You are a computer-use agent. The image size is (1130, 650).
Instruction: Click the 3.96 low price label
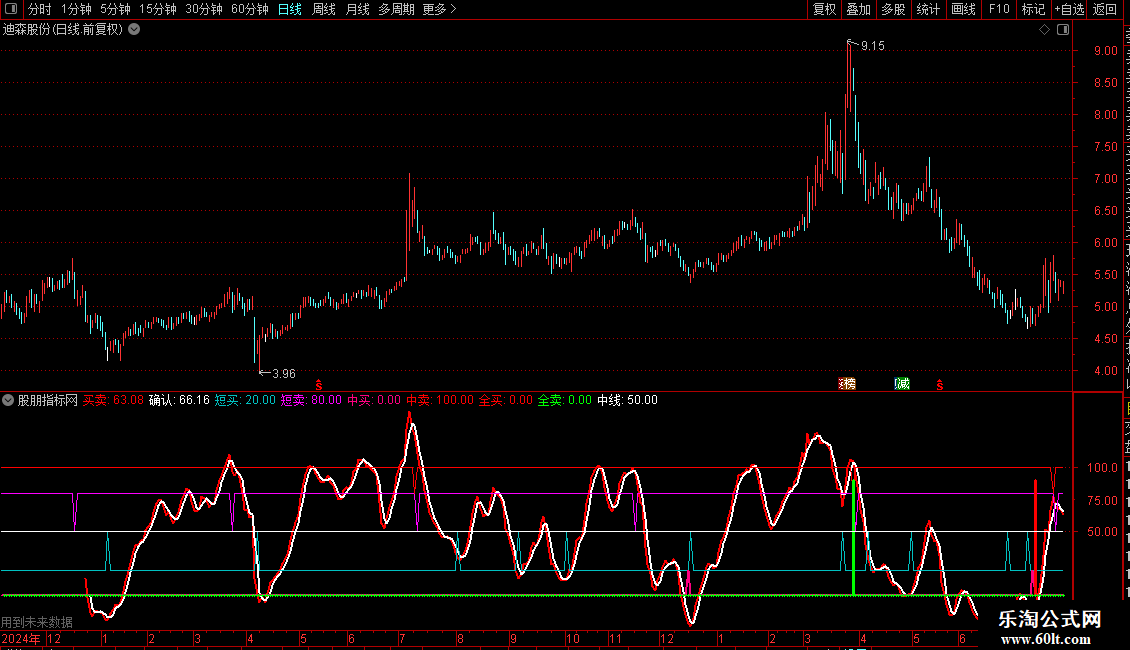283,374
